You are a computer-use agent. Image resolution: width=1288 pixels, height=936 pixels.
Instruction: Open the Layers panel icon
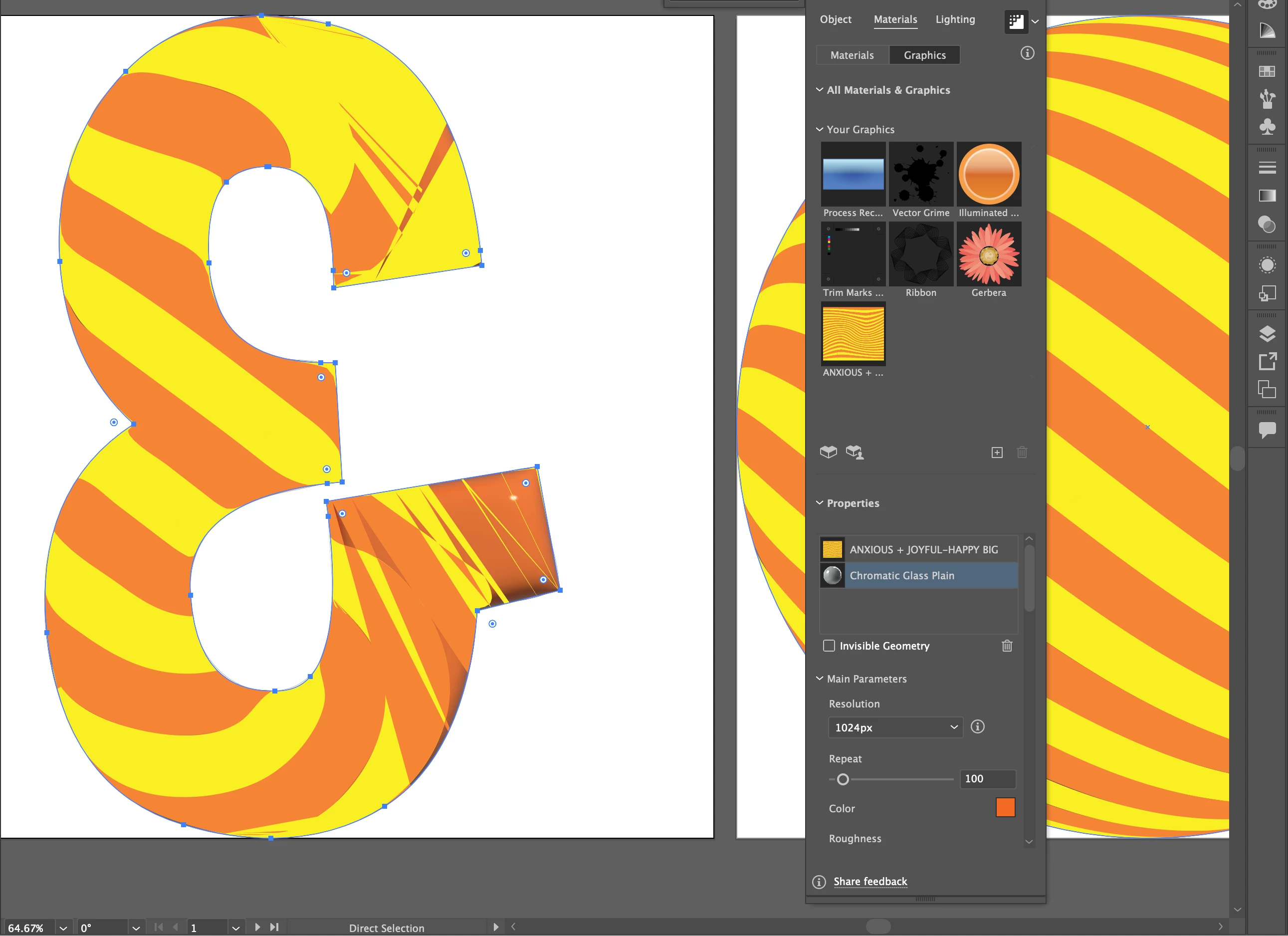(1267, 333)
